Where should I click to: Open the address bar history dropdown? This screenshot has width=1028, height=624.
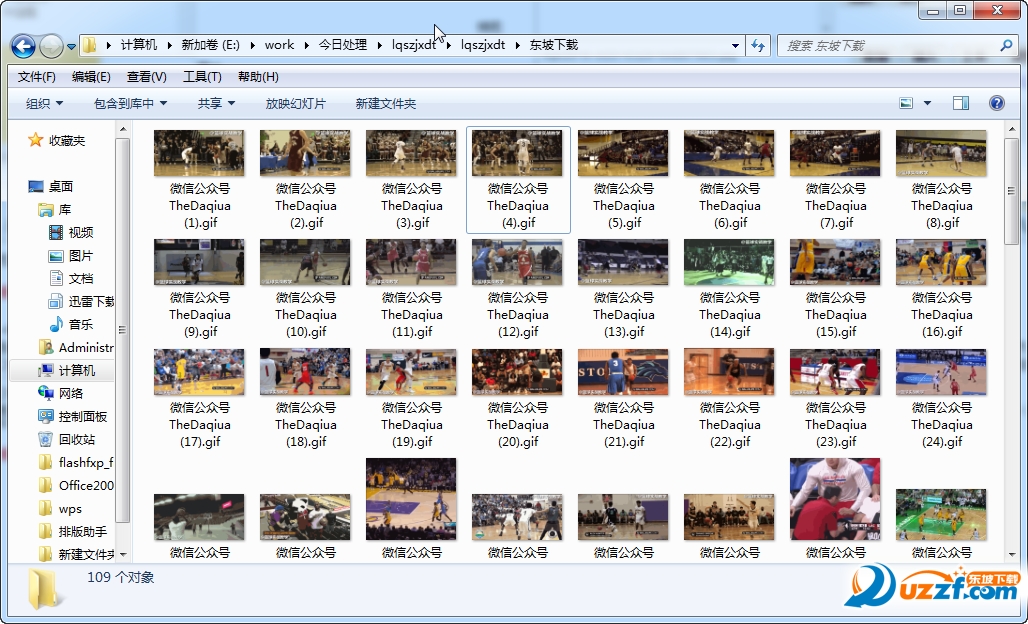pyautogui.click(x=736, y=46)
